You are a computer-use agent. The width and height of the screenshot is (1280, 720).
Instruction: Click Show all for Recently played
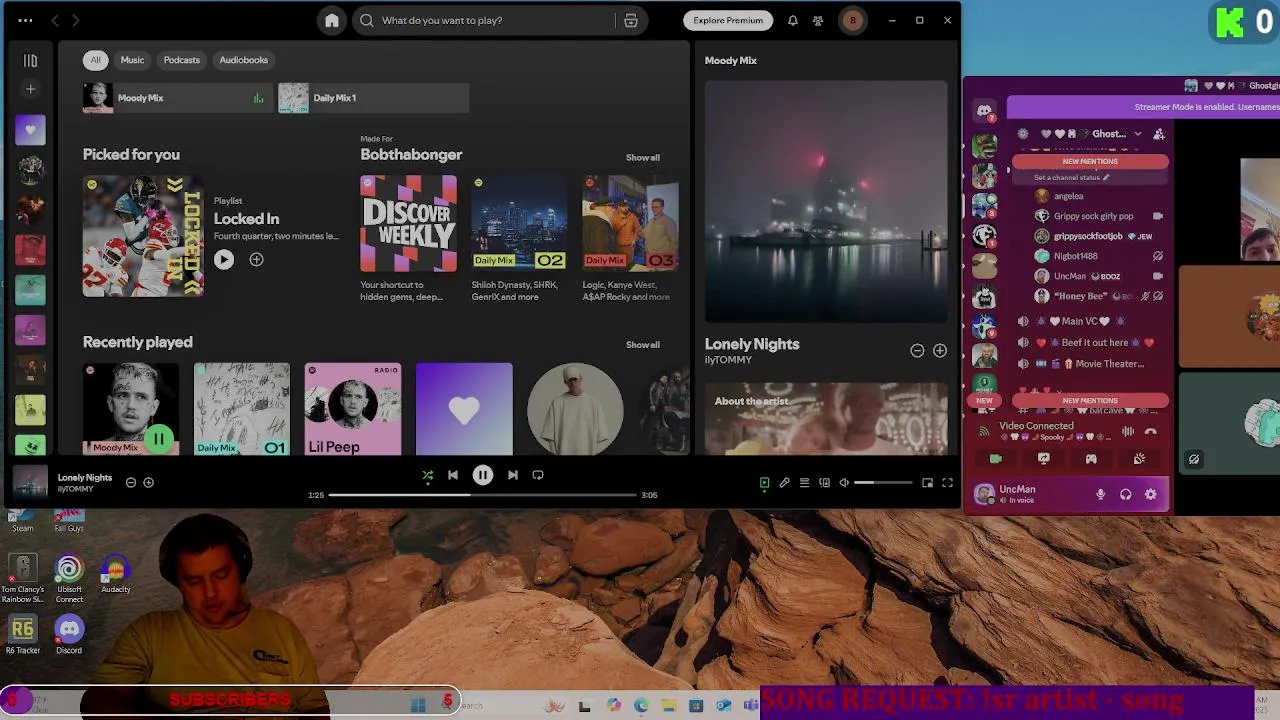643,345
